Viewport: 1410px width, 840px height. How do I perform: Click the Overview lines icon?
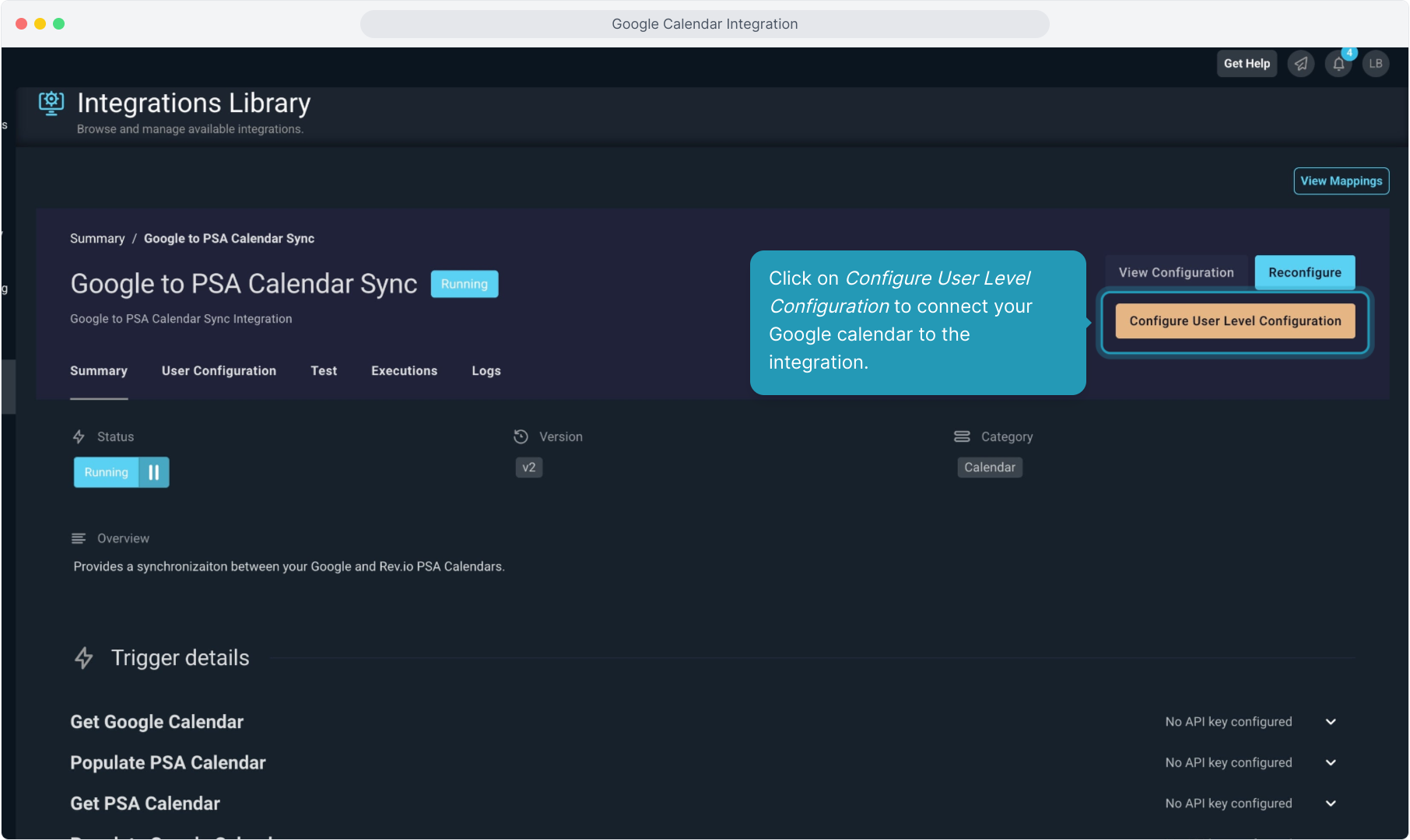tap(79, 538)
